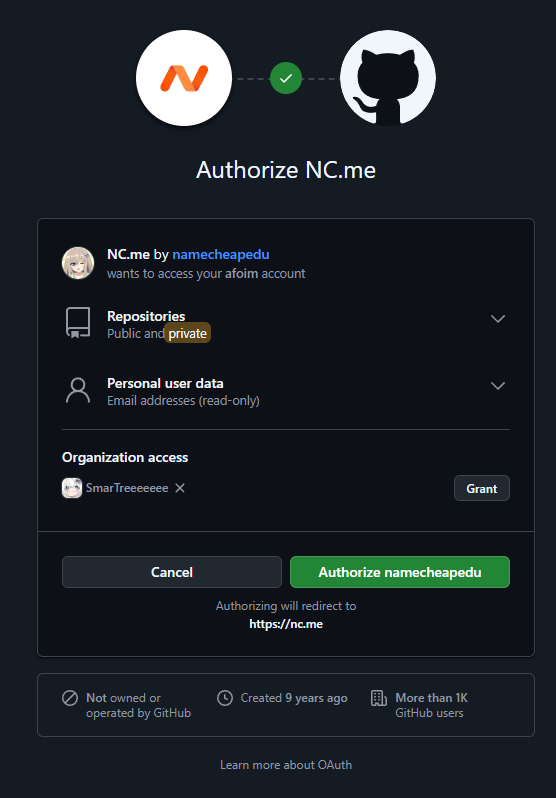Image resolution: width=556 pixels, height=798 pixels.
Task: Click the X beside SmarTreeeeeee
Action: click(180, 488)
